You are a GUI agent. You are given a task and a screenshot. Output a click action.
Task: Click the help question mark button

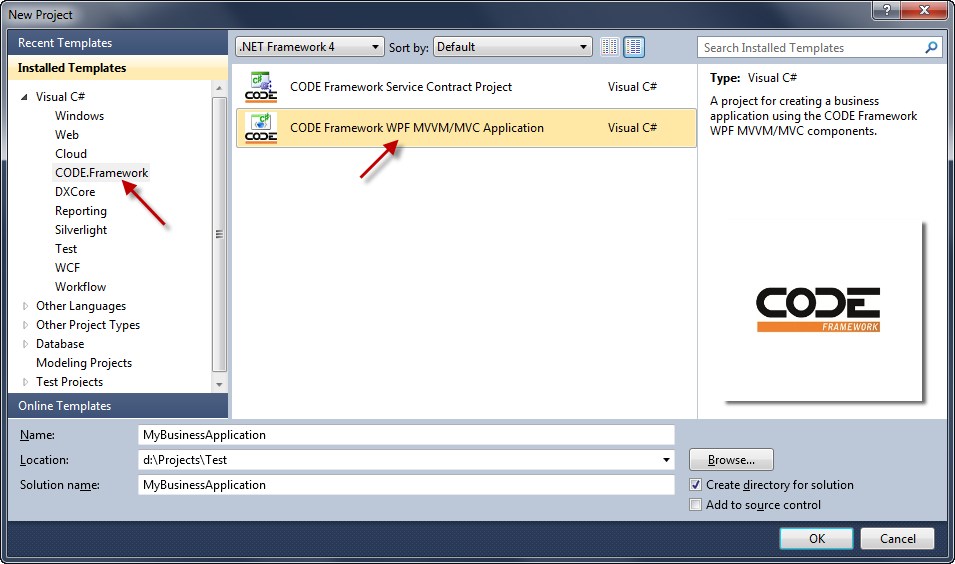[x=887, y=9]
